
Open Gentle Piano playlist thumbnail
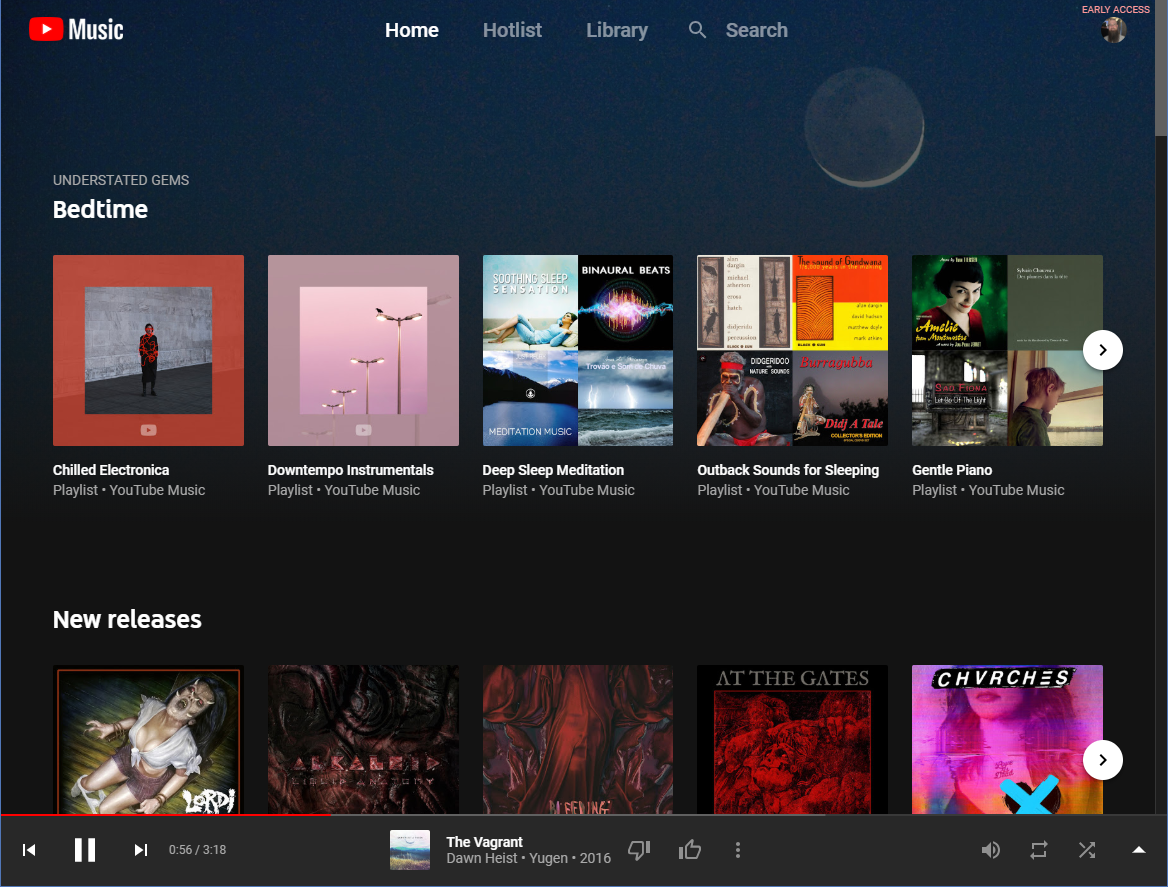1007,351
